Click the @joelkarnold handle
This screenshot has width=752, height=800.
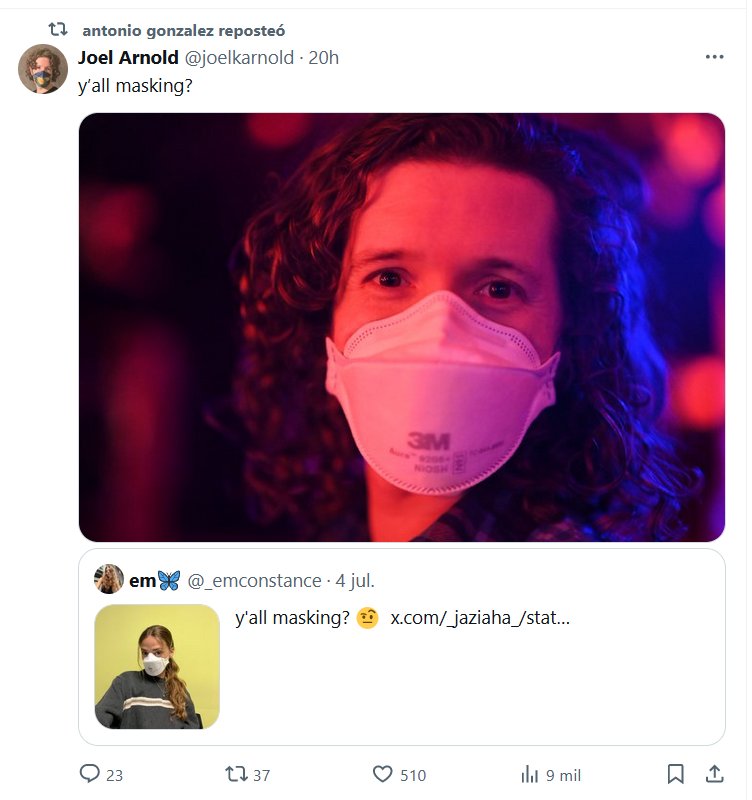pyautogui.click(x=240, y=58)
